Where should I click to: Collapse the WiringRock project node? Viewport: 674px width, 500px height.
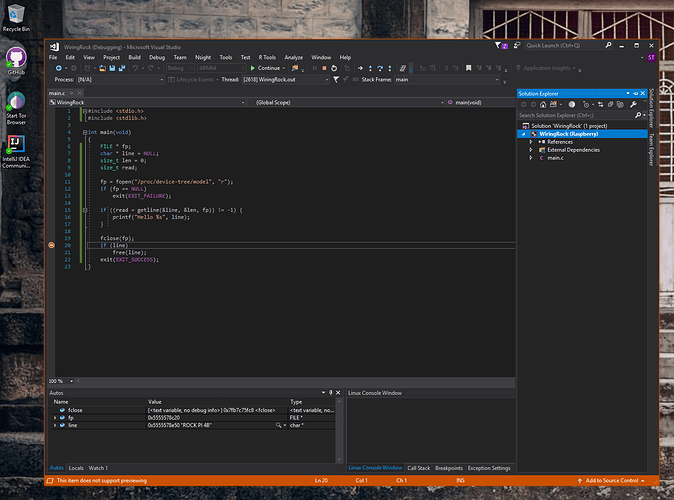tap(524, 134)
